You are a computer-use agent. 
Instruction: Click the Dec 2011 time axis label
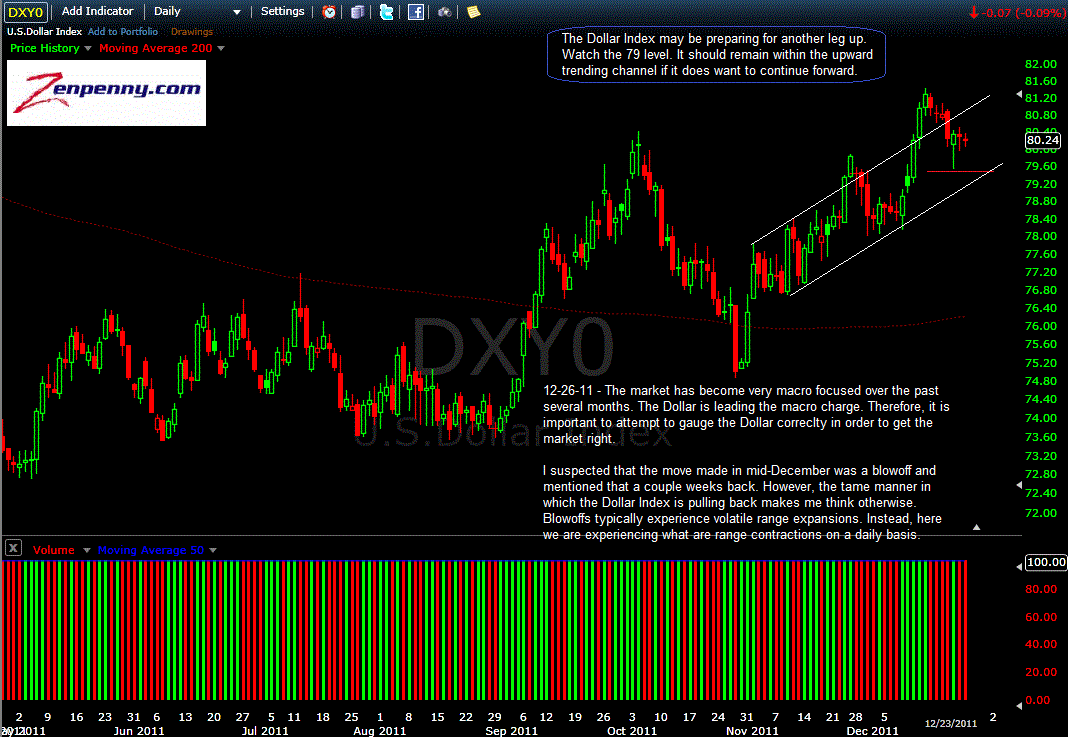point(873,731)
